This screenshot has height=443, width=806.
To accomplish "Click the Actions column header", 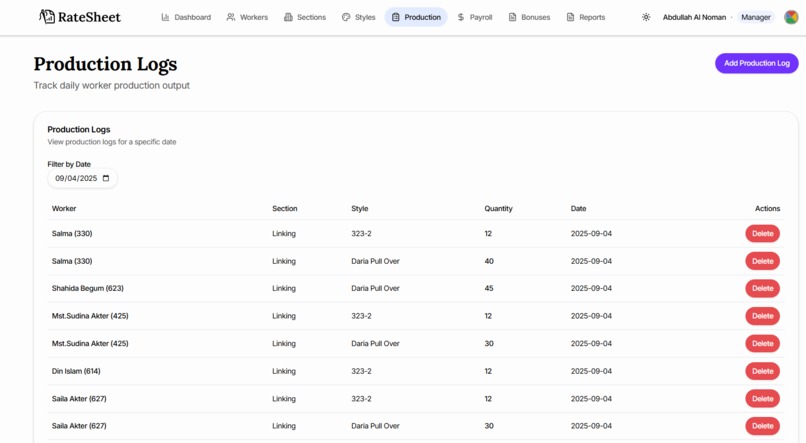I will pos(767,209).
